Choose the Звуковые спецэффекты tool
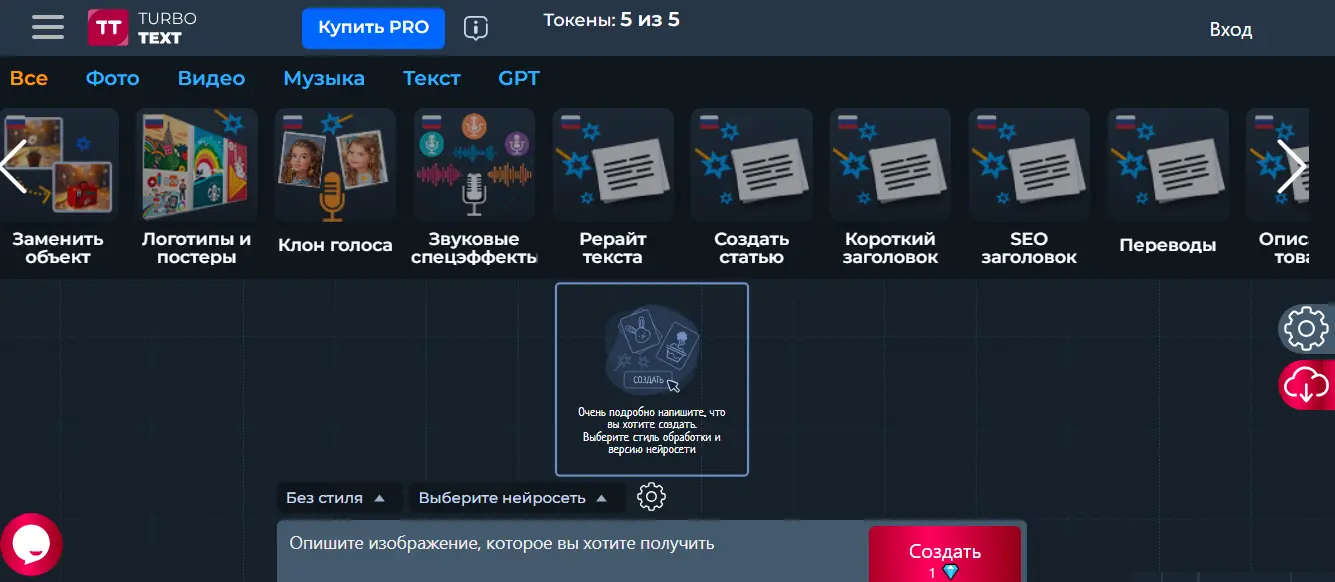This screenshot has width=1335, height=582. (x=473, y=165)
